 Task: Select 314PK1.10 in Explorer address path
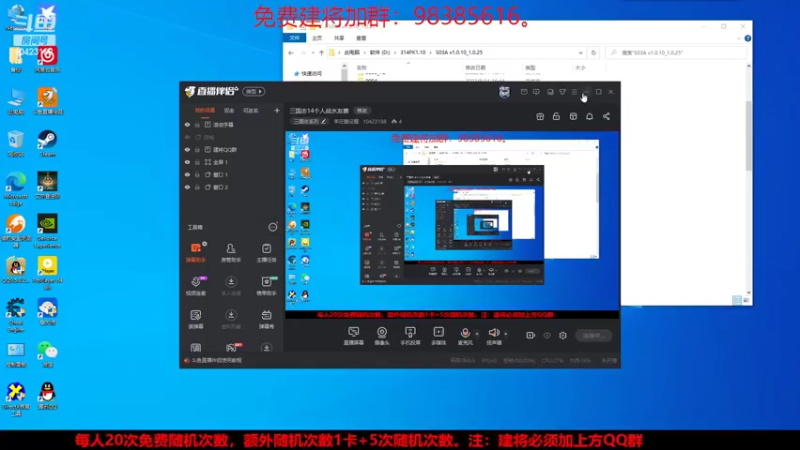click(413, 53)
